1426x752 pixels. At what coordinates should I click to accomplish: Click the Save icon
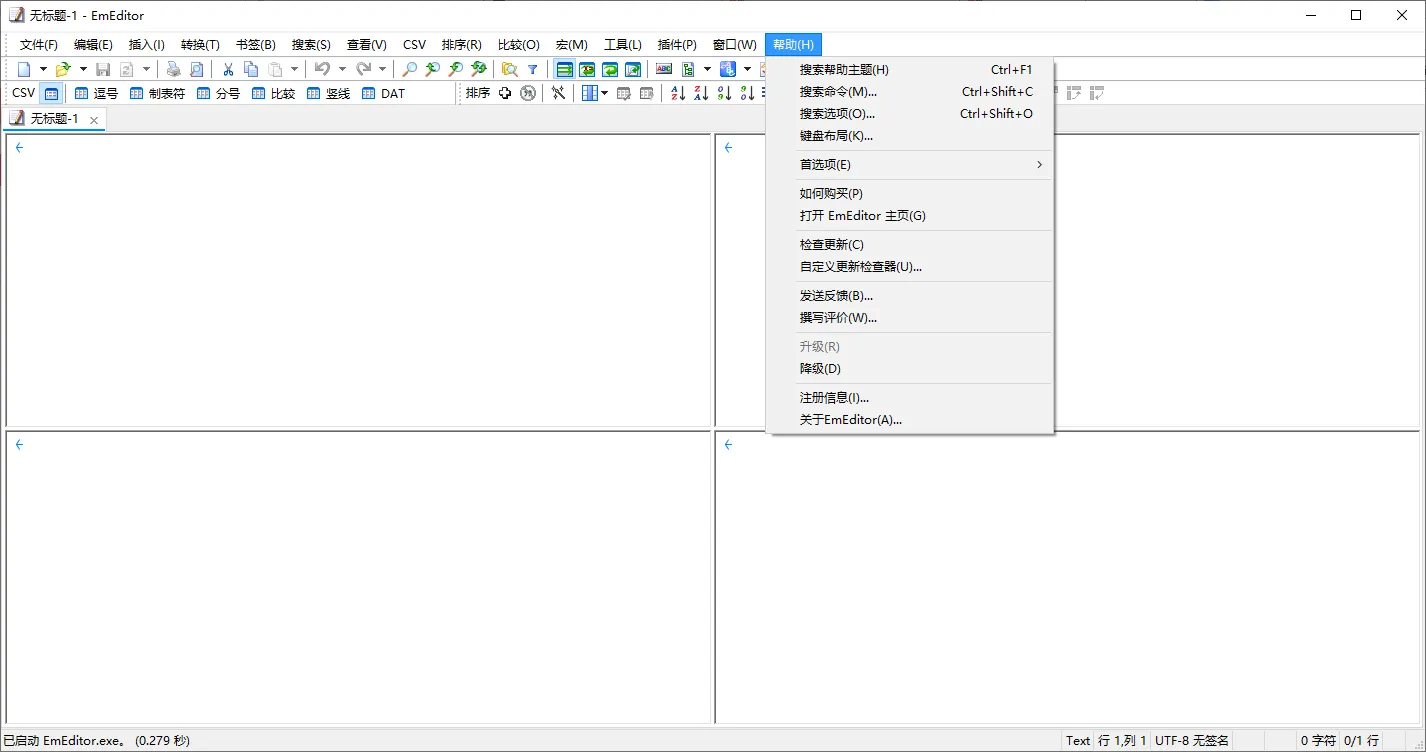[103, 68]
